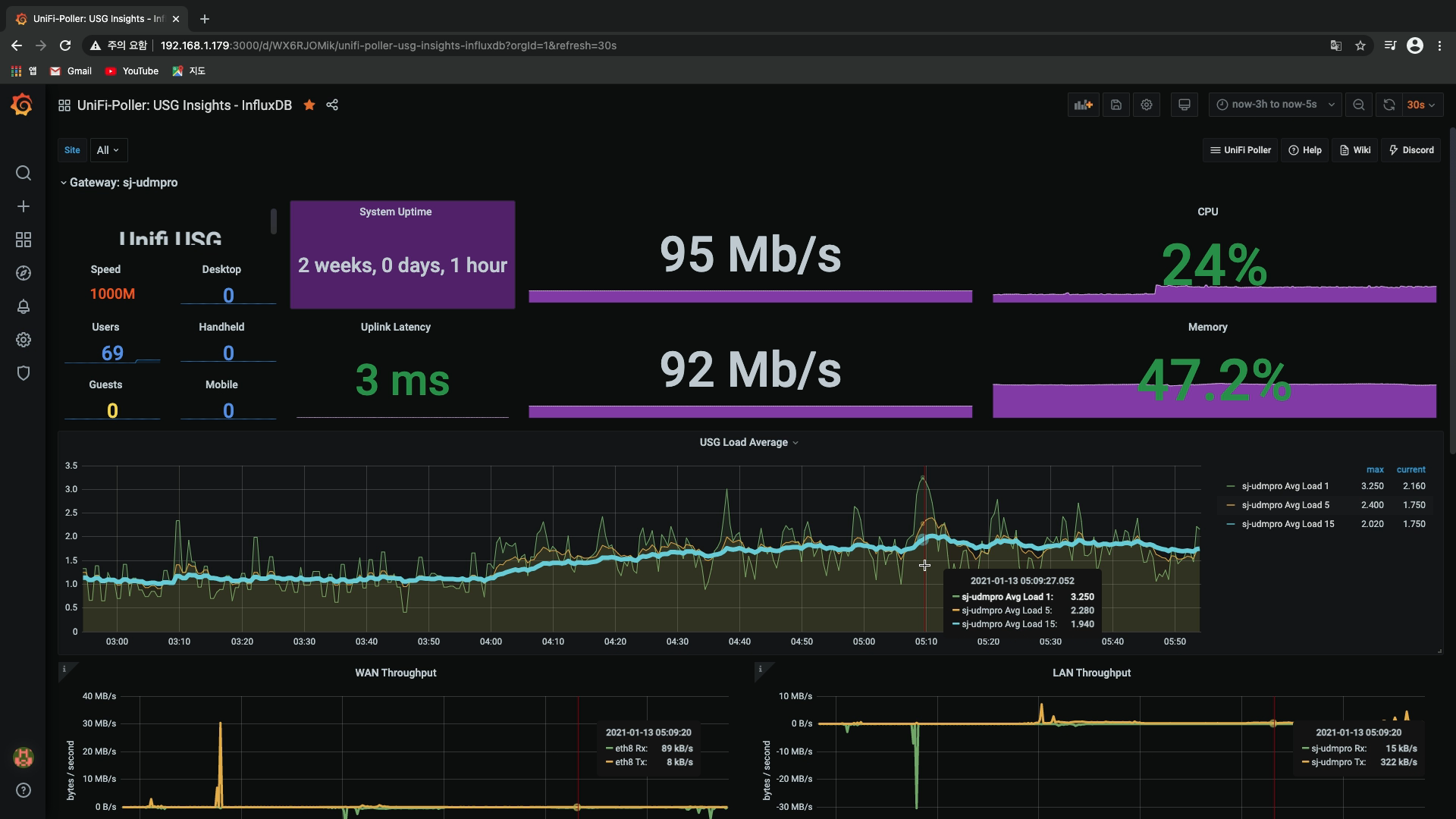Click the Add panel icon
Screen dimensions: 1456x819
(x=1083, y=105)
